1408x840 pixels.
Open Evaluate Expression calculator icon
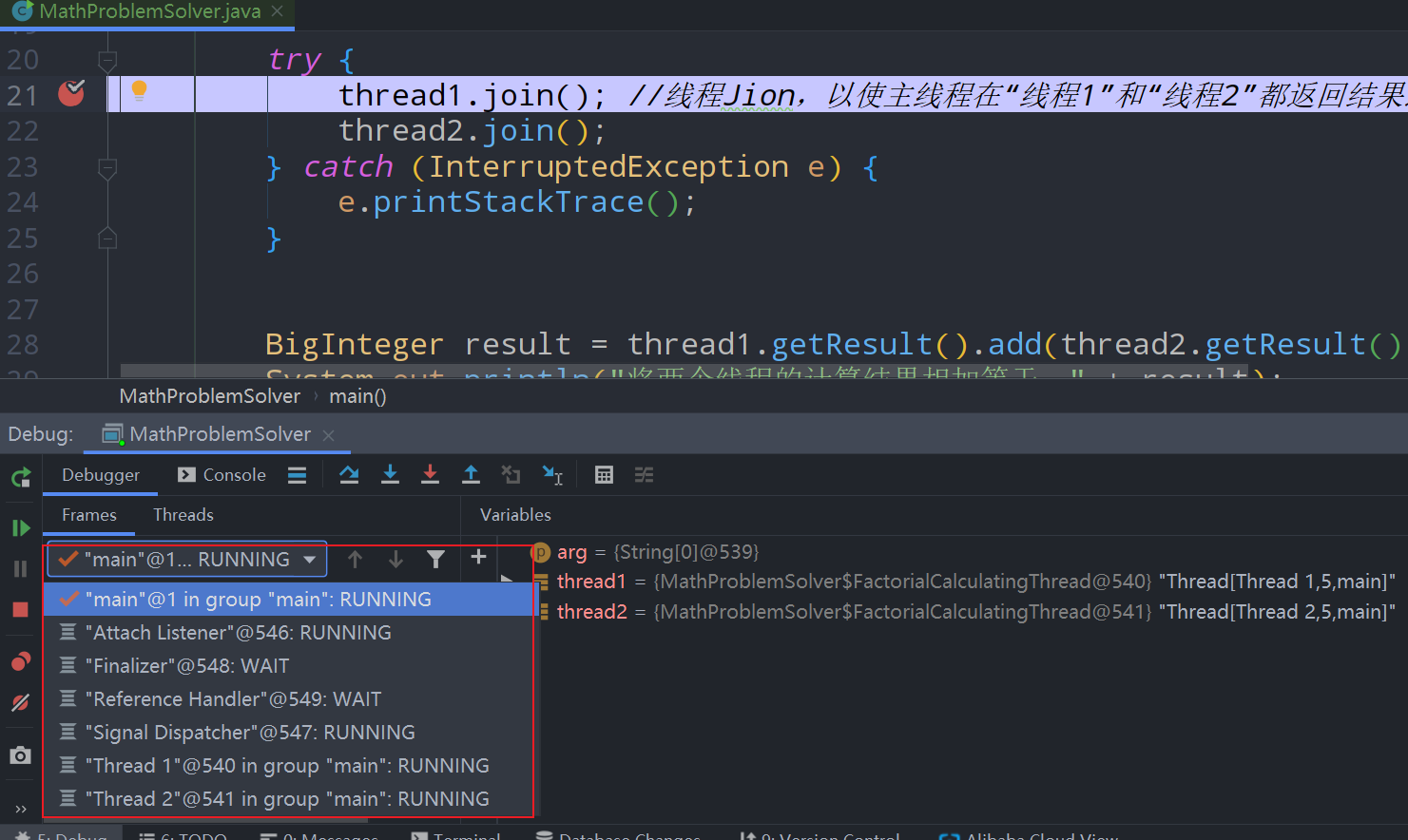(x=604, y=475)
